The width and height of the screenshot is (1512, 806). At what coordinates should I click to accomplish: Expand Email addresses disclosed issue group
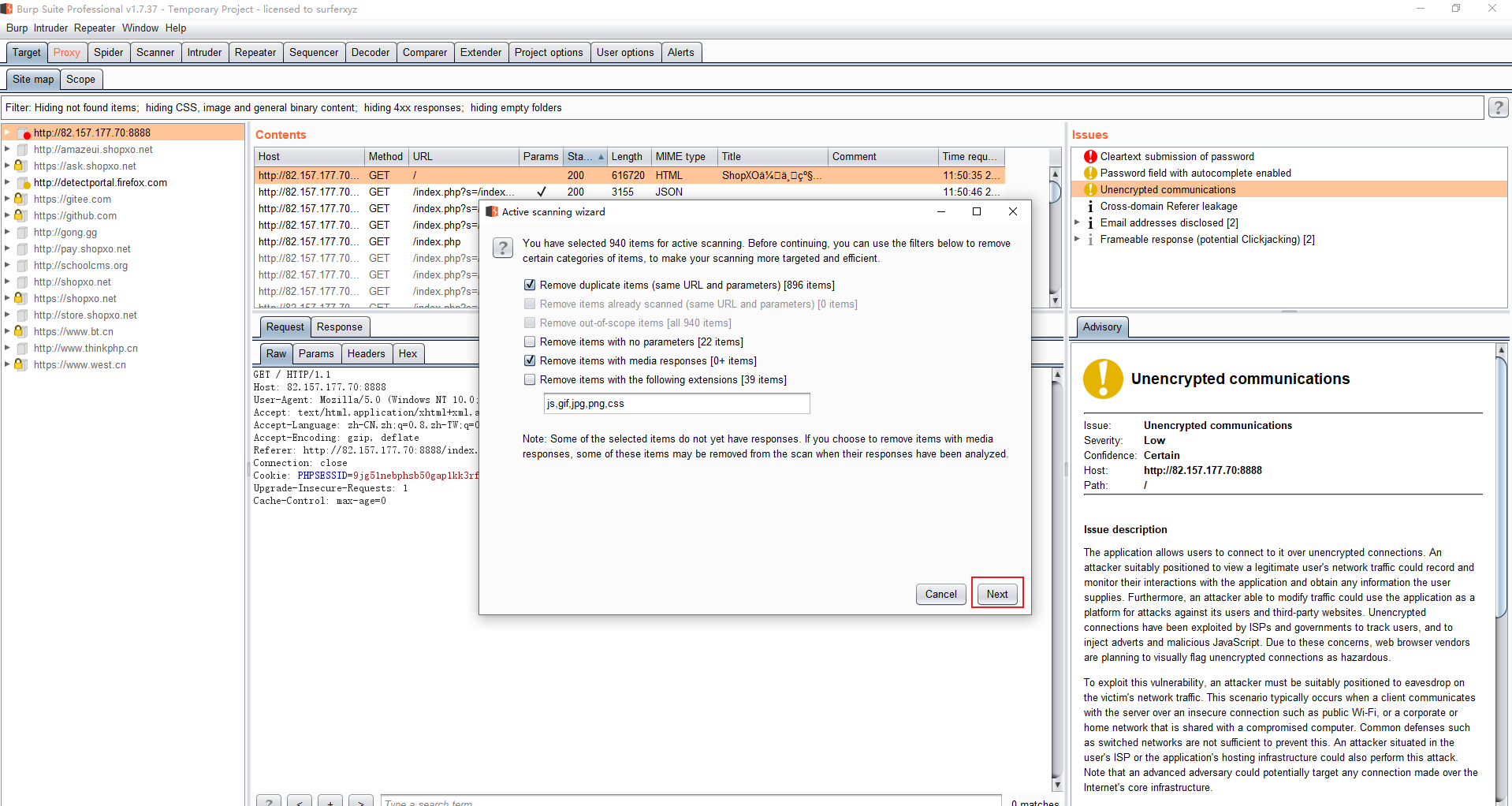click(x=1077, y=222)
